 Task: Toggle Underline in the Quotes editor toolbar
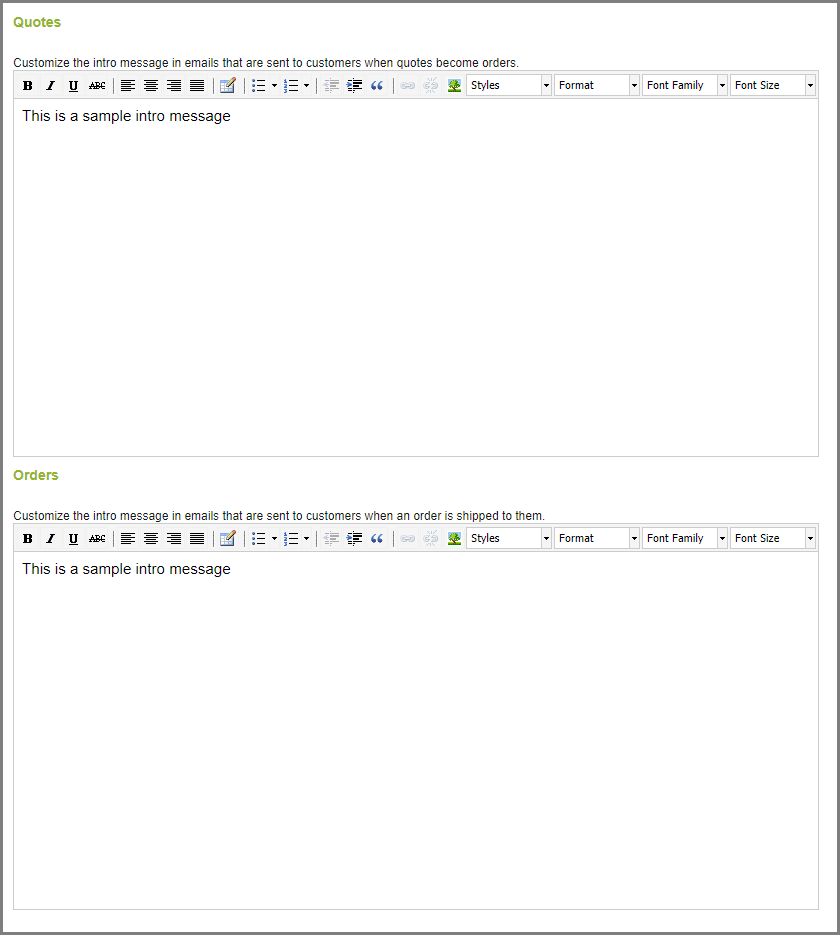pyautogui.click(x=73, y=85)
